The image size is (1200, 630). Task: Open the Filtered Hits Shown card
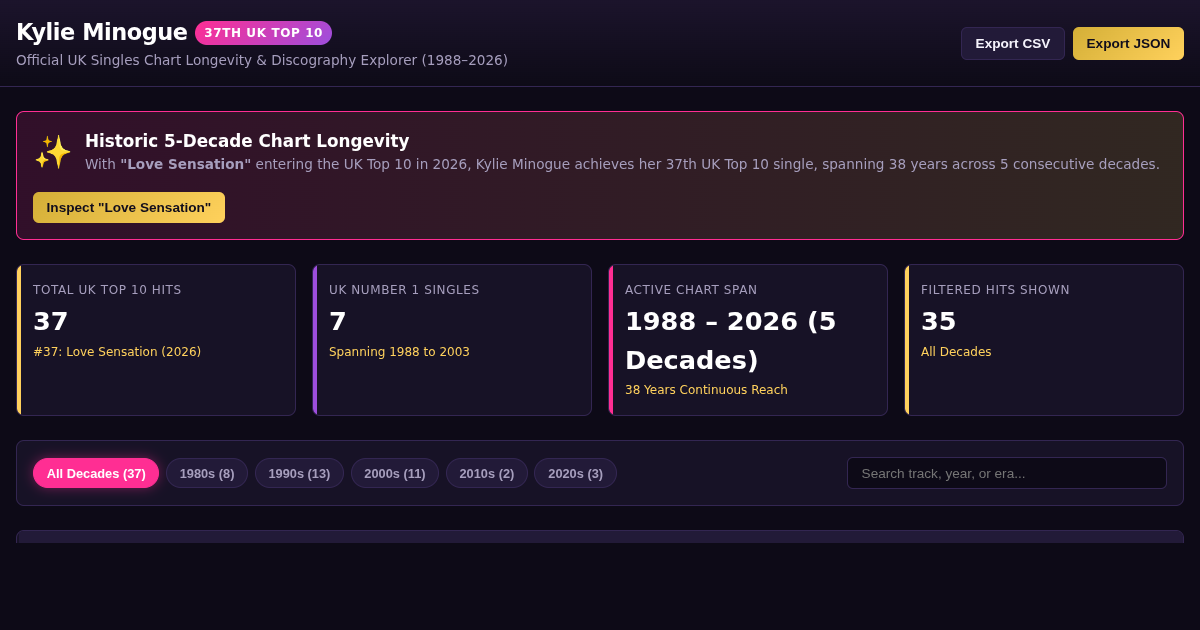tap(1044, 340)
